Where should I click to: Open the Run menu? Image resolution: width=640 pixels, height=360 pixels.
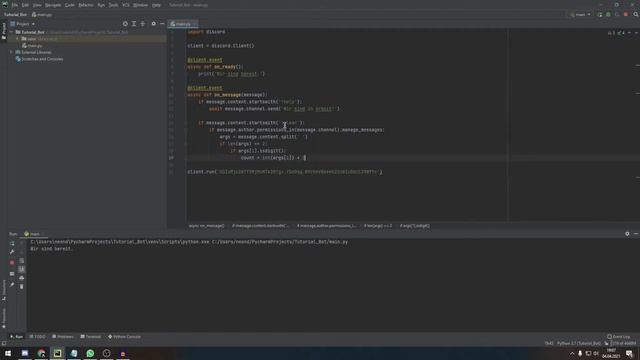(101, 5)
